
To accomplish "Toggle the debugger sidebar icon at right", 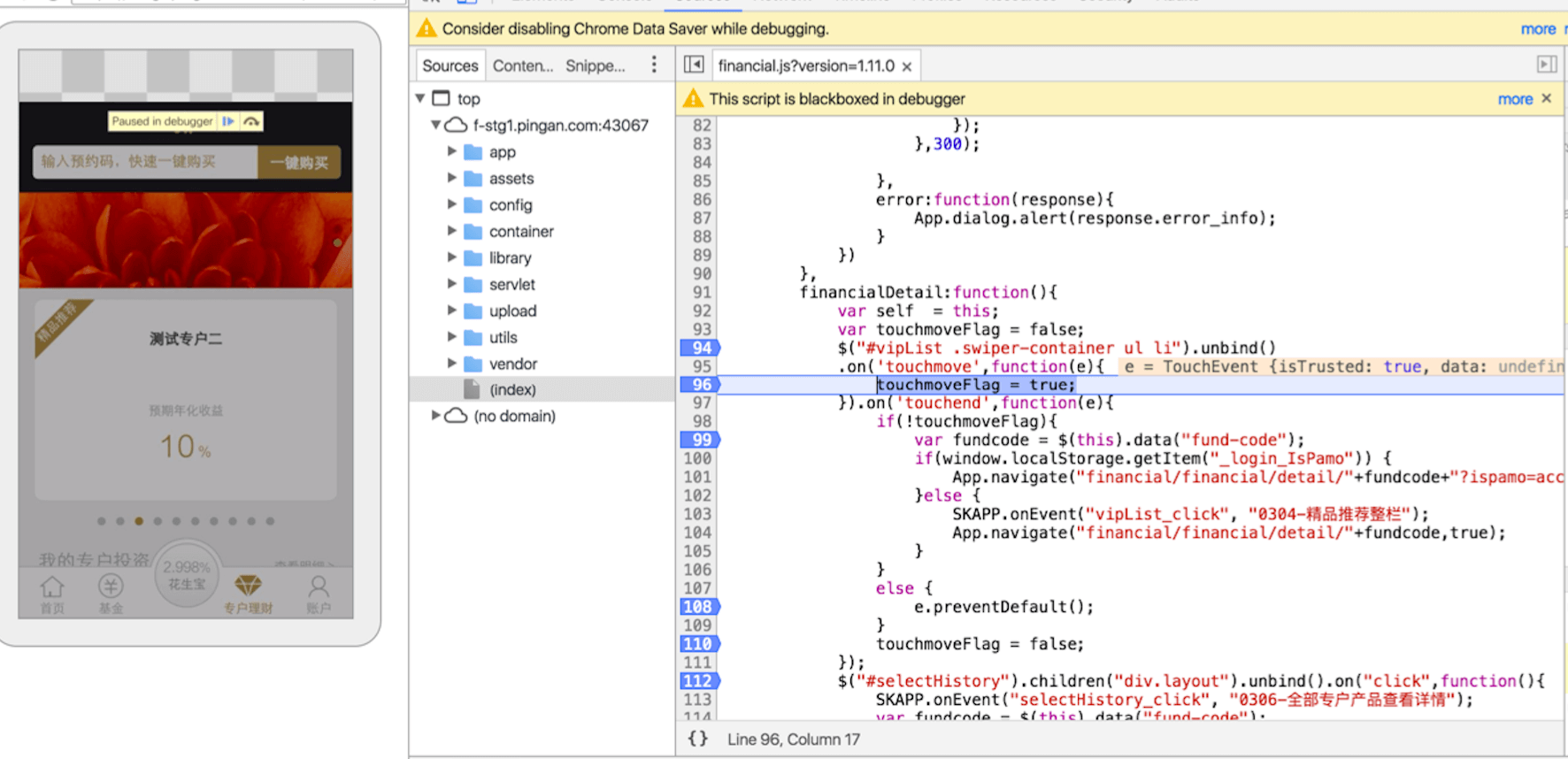I will (1546, 65).
